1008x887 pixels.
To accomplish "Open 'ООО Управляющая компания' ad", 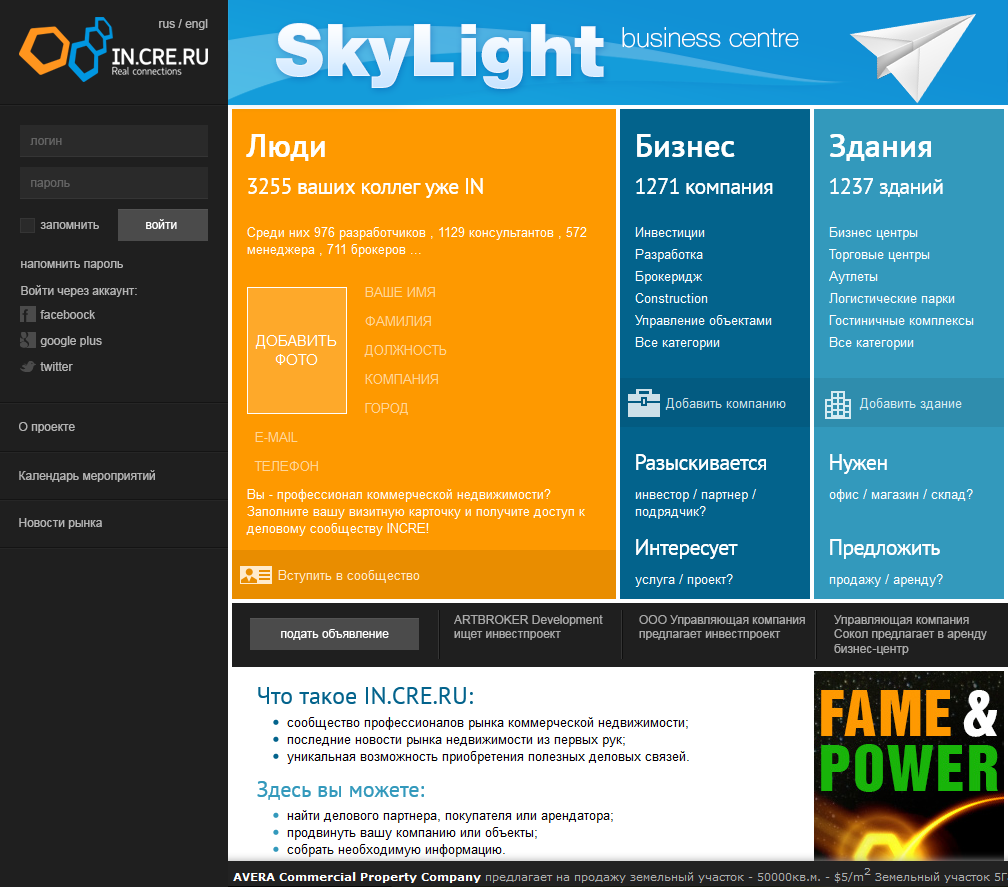I will (x=721, y=627).
